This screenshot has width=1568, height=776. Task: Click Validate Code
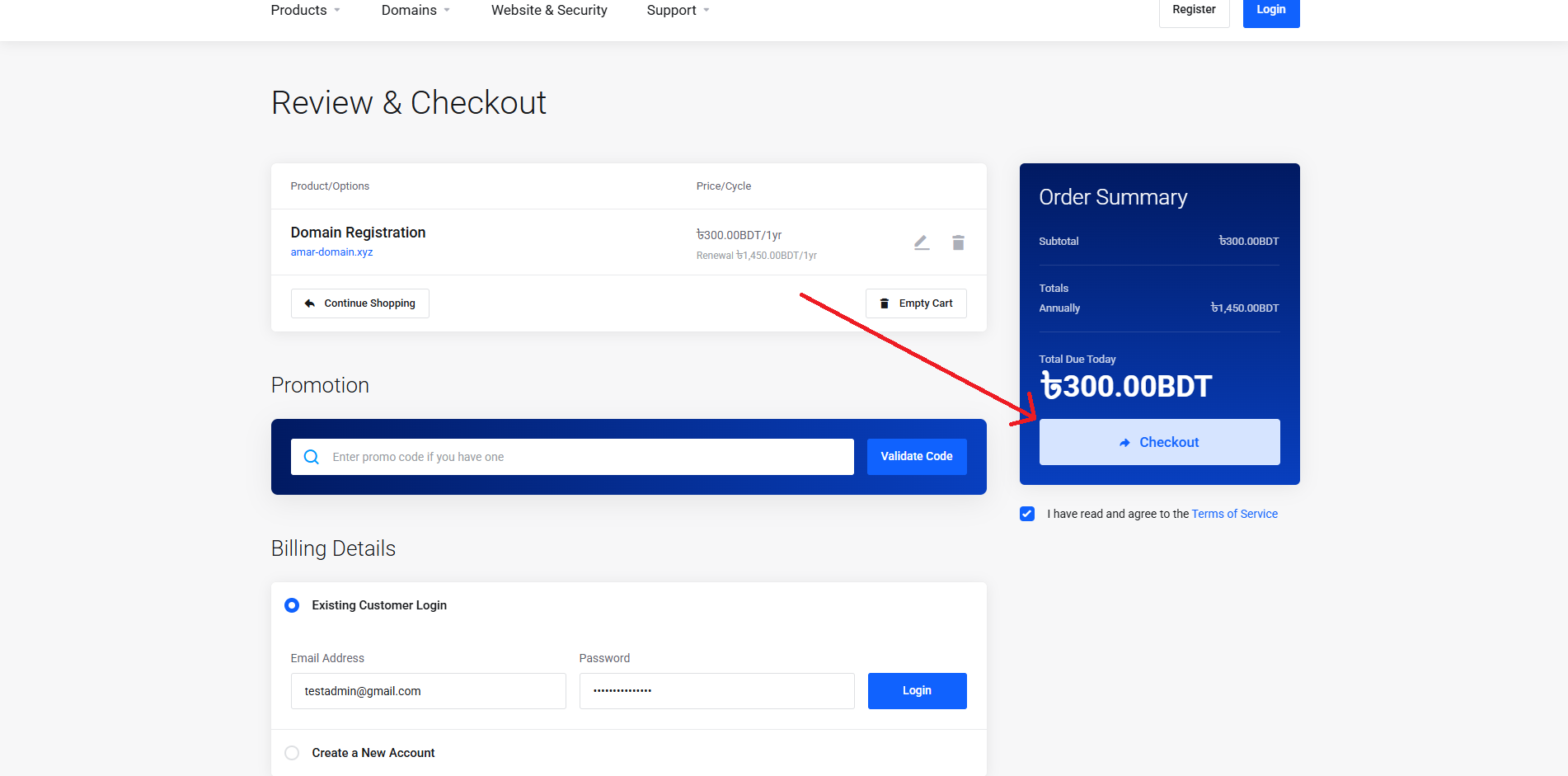(917, 456)
